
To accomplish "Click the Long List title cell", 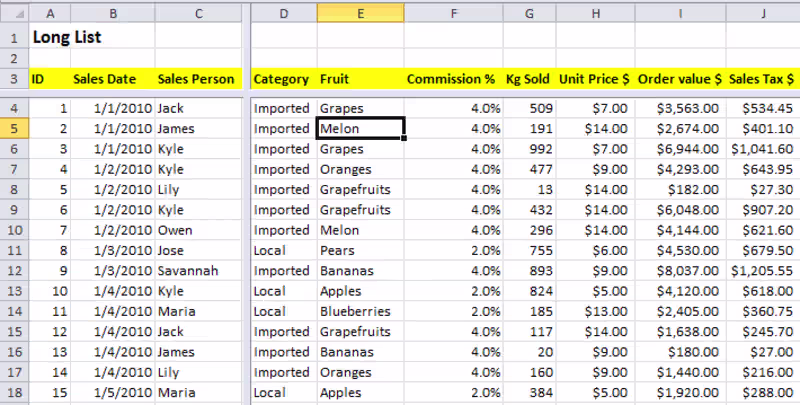I will (68, 37).
